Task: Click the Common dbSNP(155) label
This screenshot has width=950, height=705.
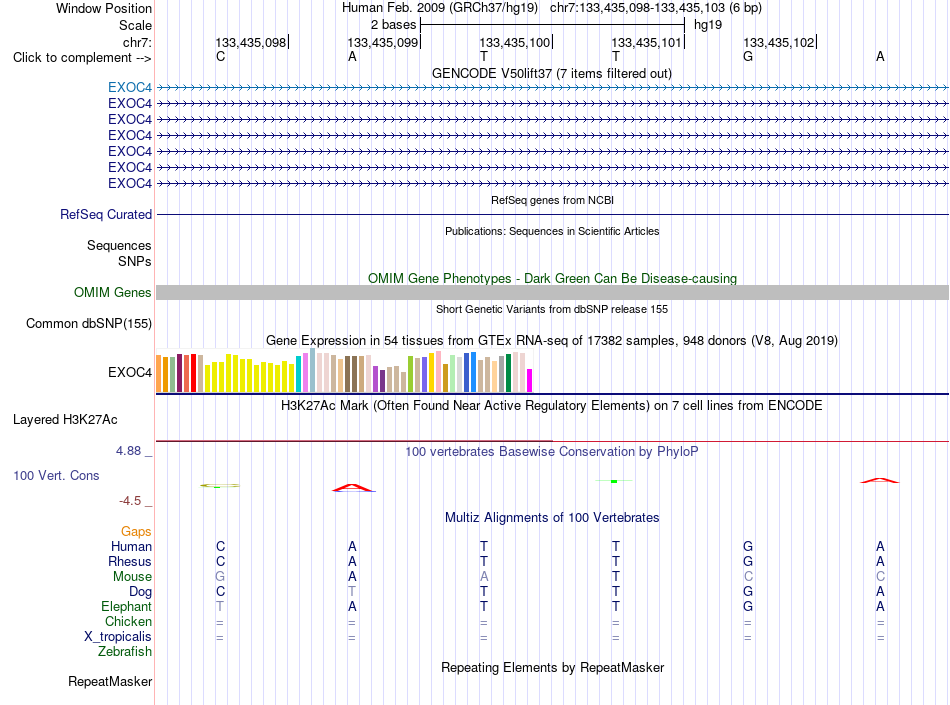Action: pos(88,323)
